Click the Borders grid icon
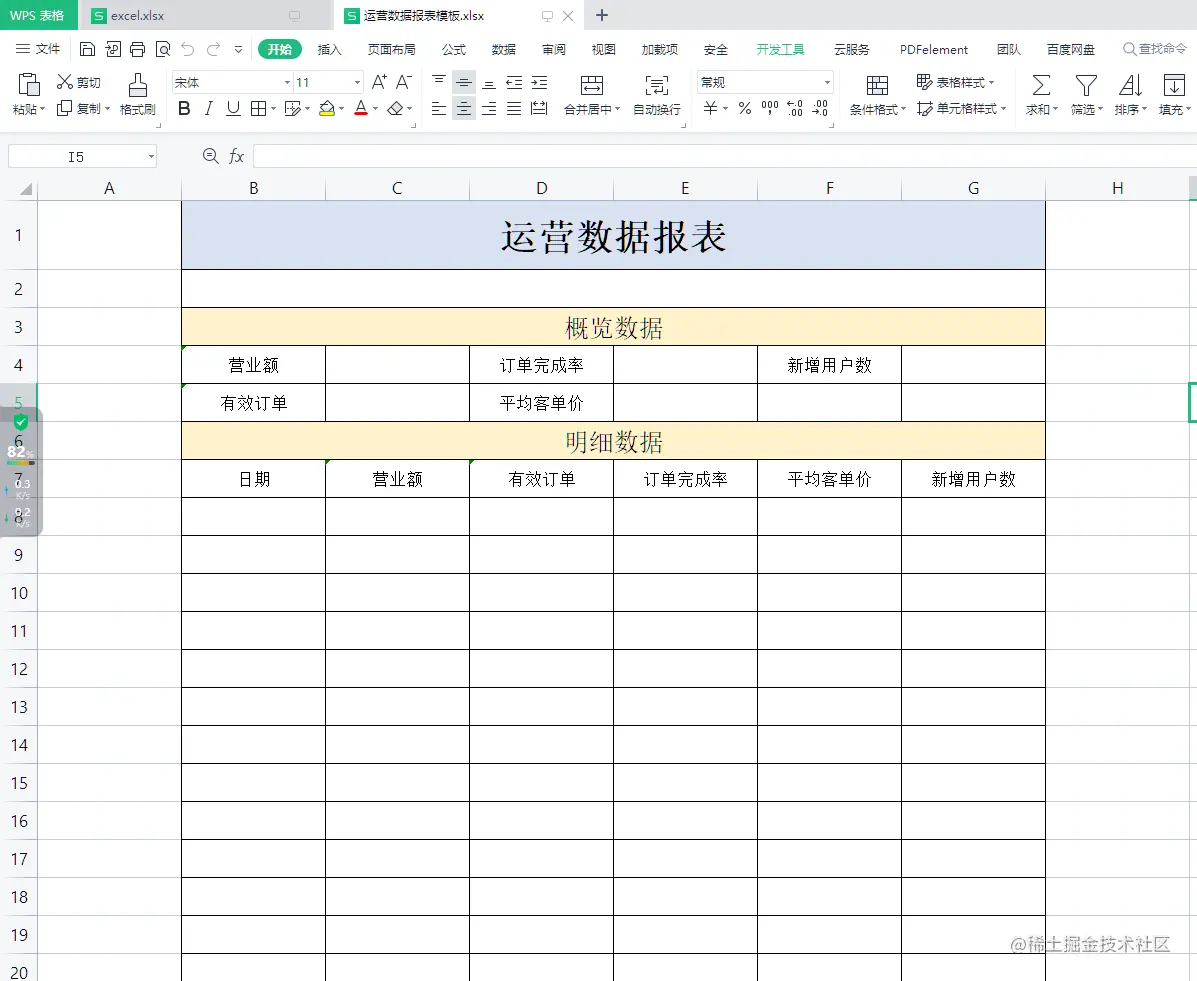The image size is (1197, 981). 259,108
